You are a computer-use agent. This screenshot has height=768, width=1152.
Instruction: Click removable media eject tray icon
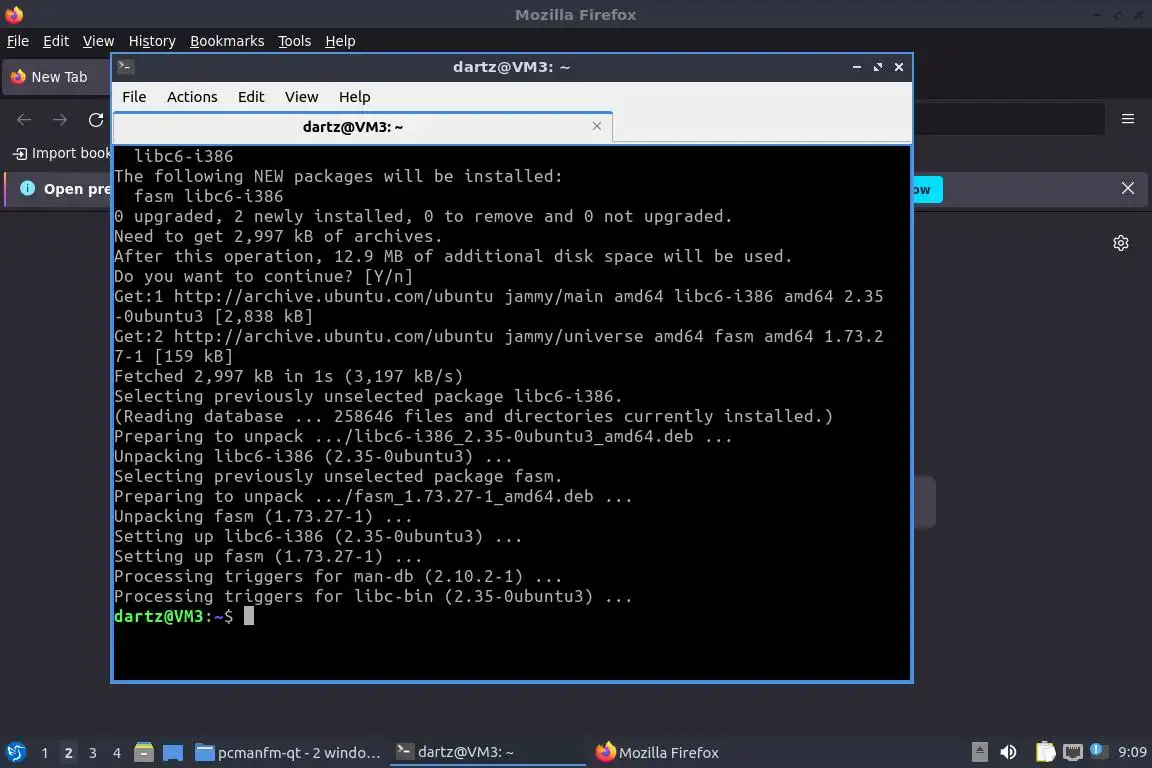(x=979, y=752)
